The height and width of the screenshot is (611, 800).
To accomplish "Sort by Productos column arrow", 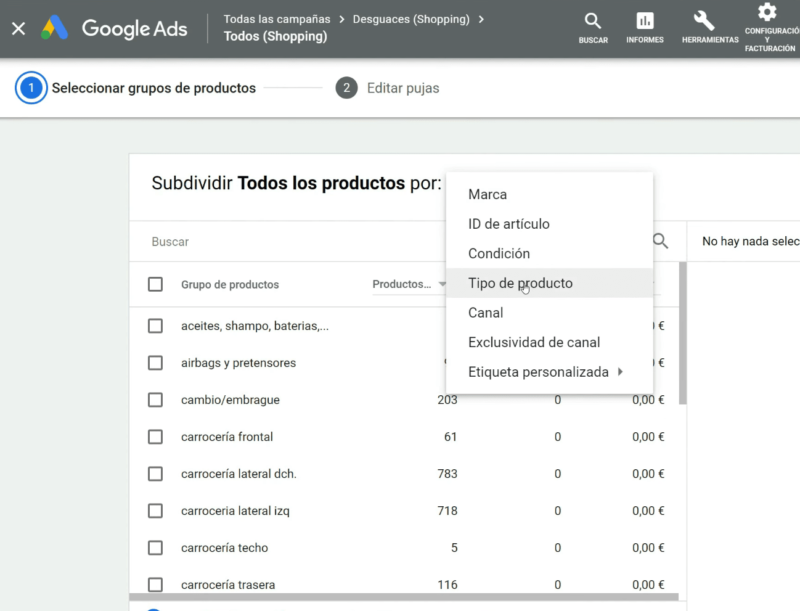I will click(x=442, y=285).
